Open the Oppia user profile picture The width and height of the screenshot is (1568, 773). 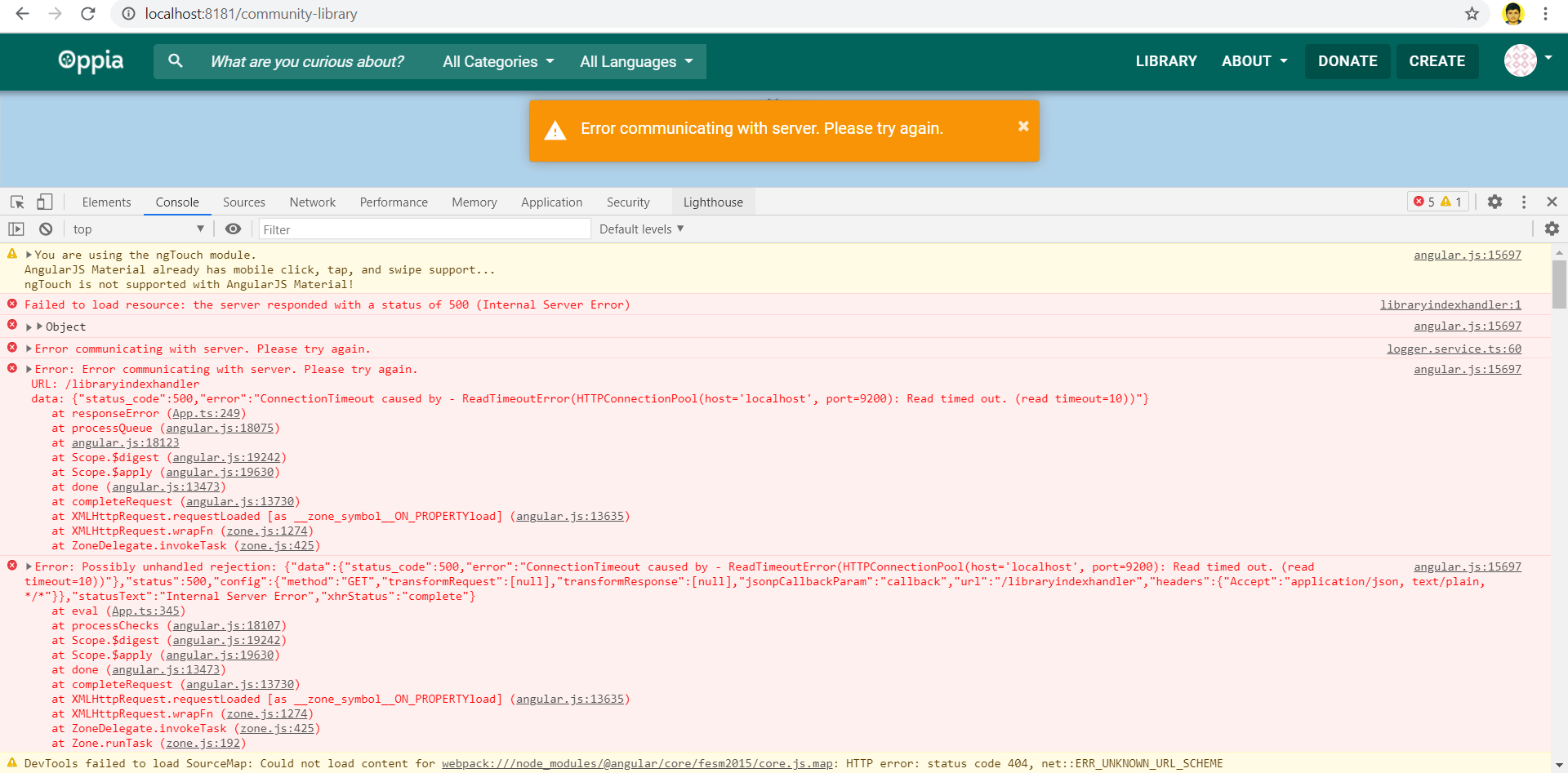(x=1521, y=60)
